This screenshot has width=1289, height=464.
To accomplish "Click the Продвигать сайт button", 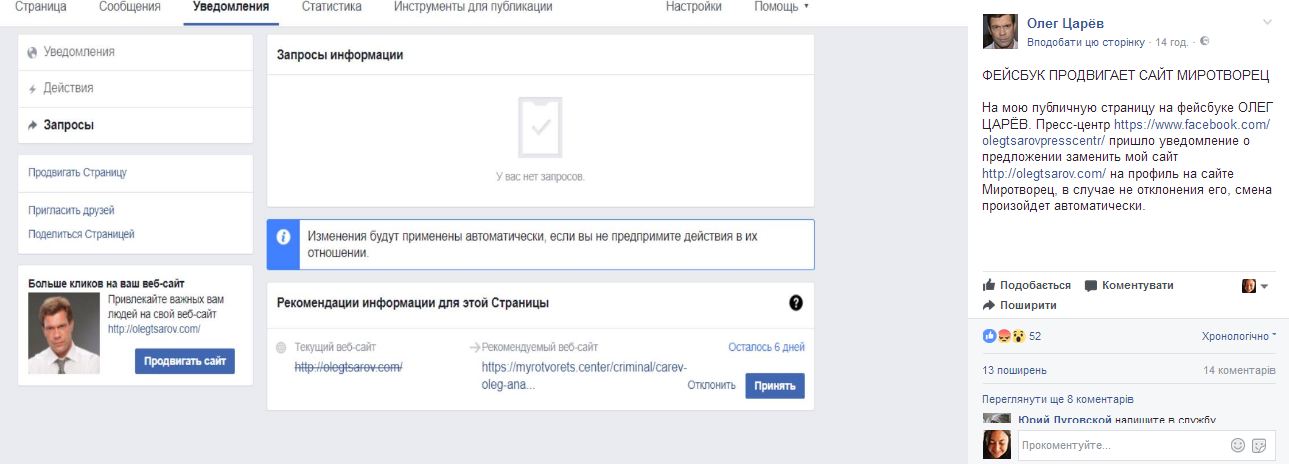I will 185,361.
